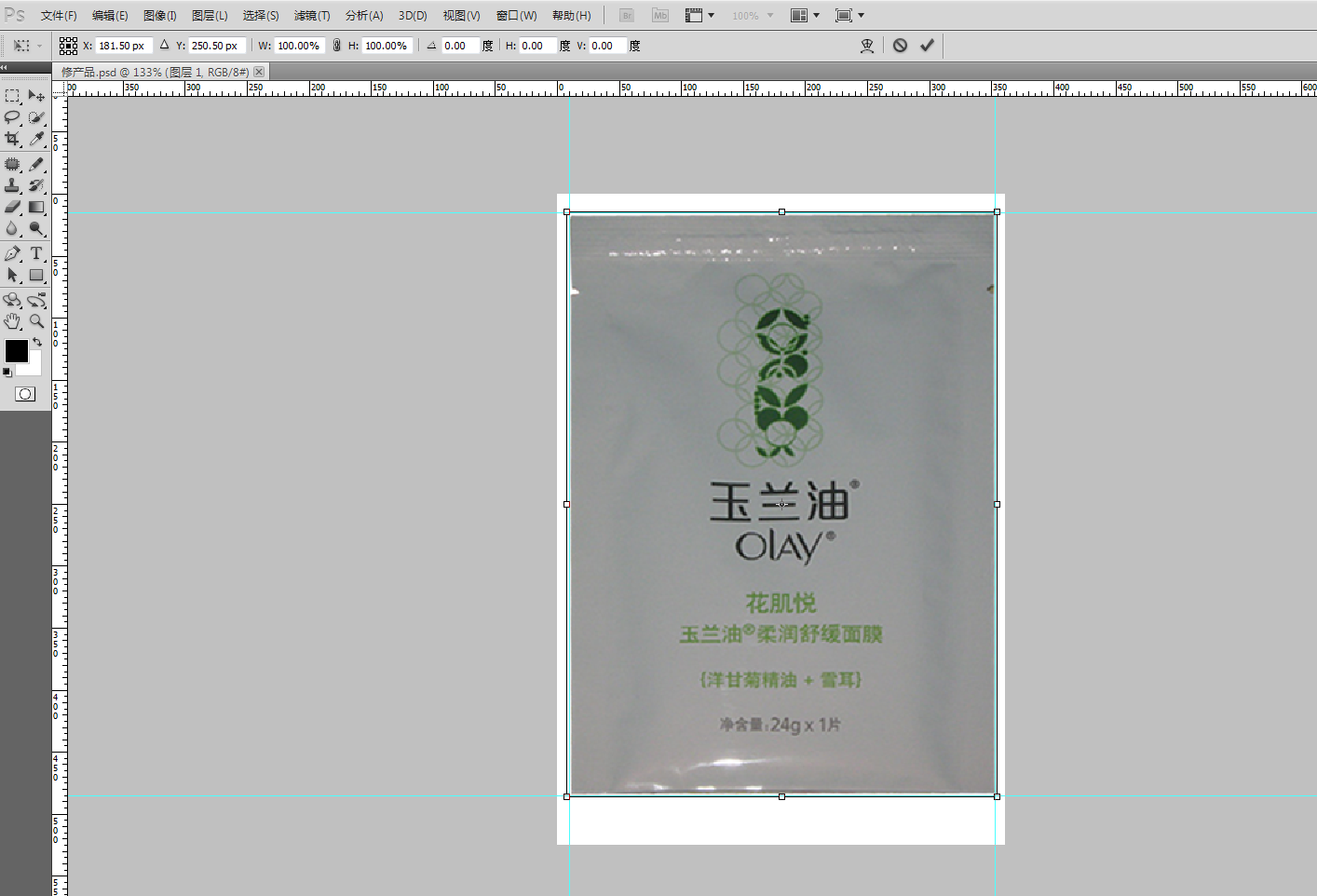Open the 编辑(E) menu
Image resolution: width=1317 pixels, height=896 pixels.
(x=110, y=16)
